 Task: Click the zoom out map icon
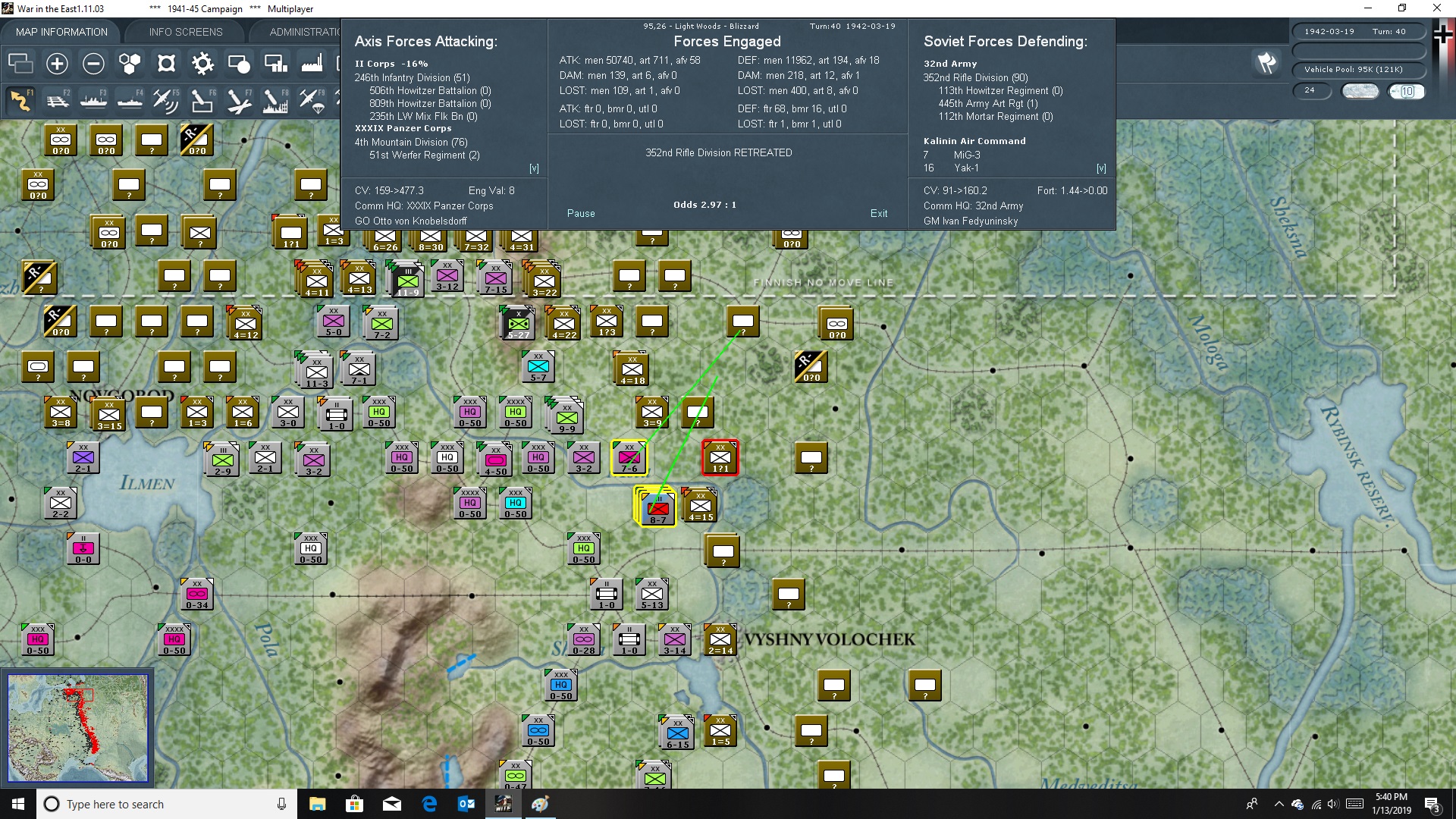click(x=93, y=64)
